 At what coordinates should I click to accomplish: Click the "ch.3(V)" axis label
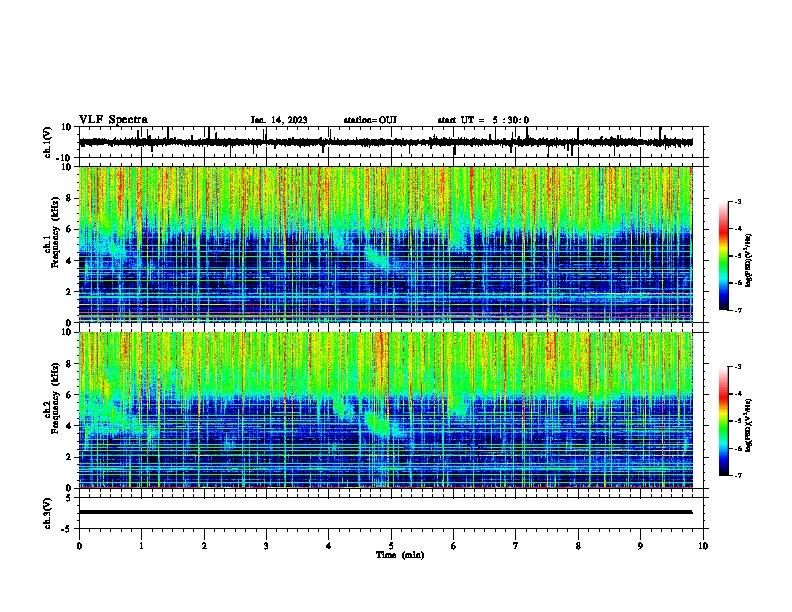coord(47,513)
